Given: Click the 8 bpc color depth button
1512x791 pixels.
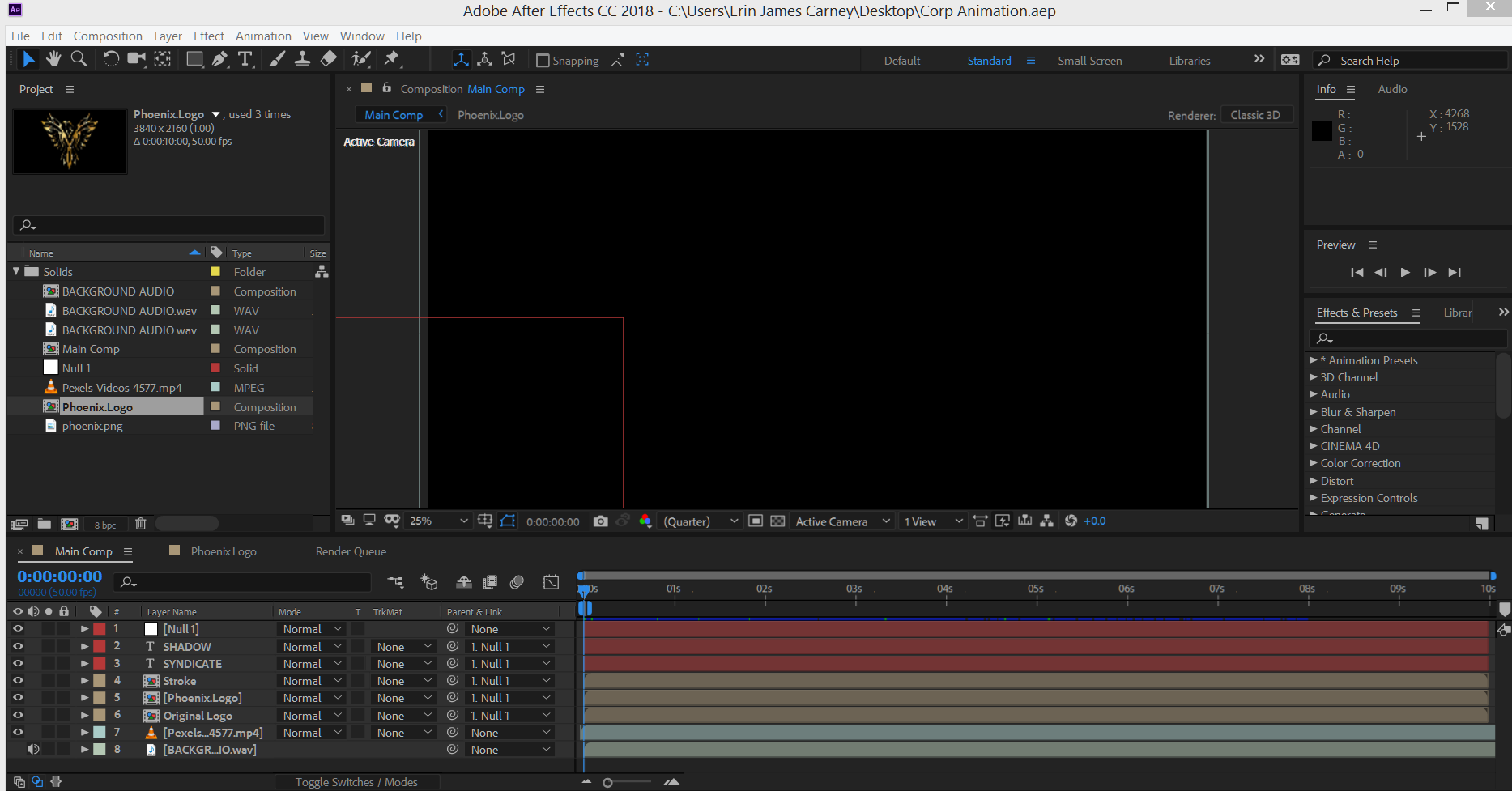Looking at the screenshot, I should click(105, 525).
